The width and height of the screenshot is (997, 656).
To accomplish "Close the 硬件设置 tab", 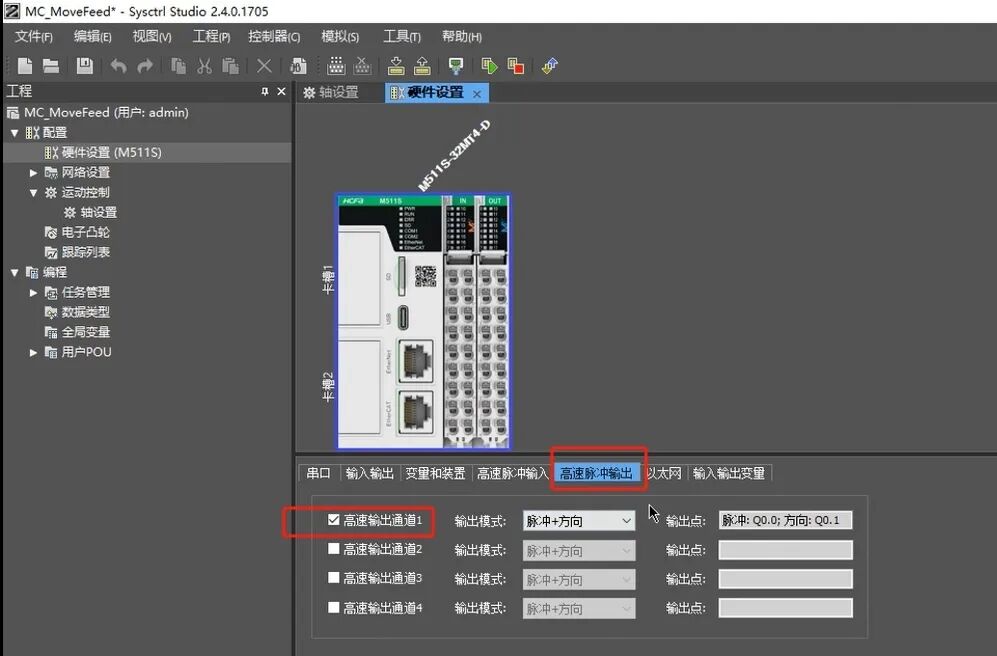I will tap(477, 93).
